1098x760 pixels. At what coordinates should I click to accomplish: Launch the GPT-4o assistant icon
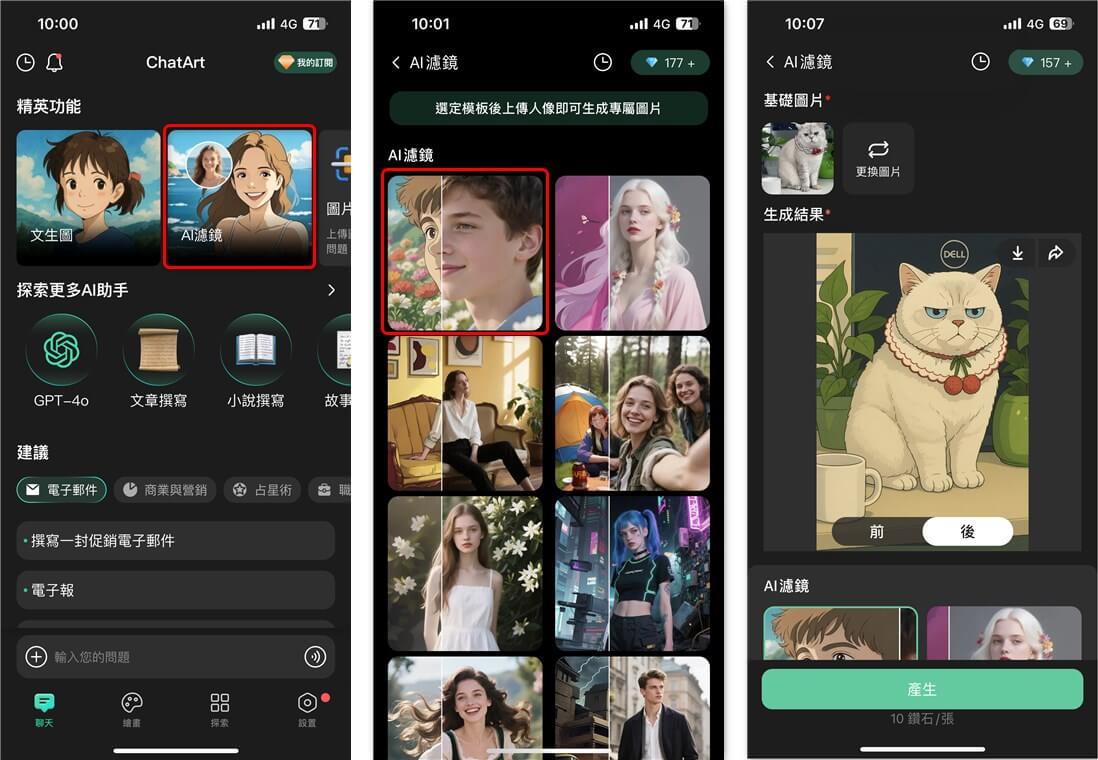62,349
